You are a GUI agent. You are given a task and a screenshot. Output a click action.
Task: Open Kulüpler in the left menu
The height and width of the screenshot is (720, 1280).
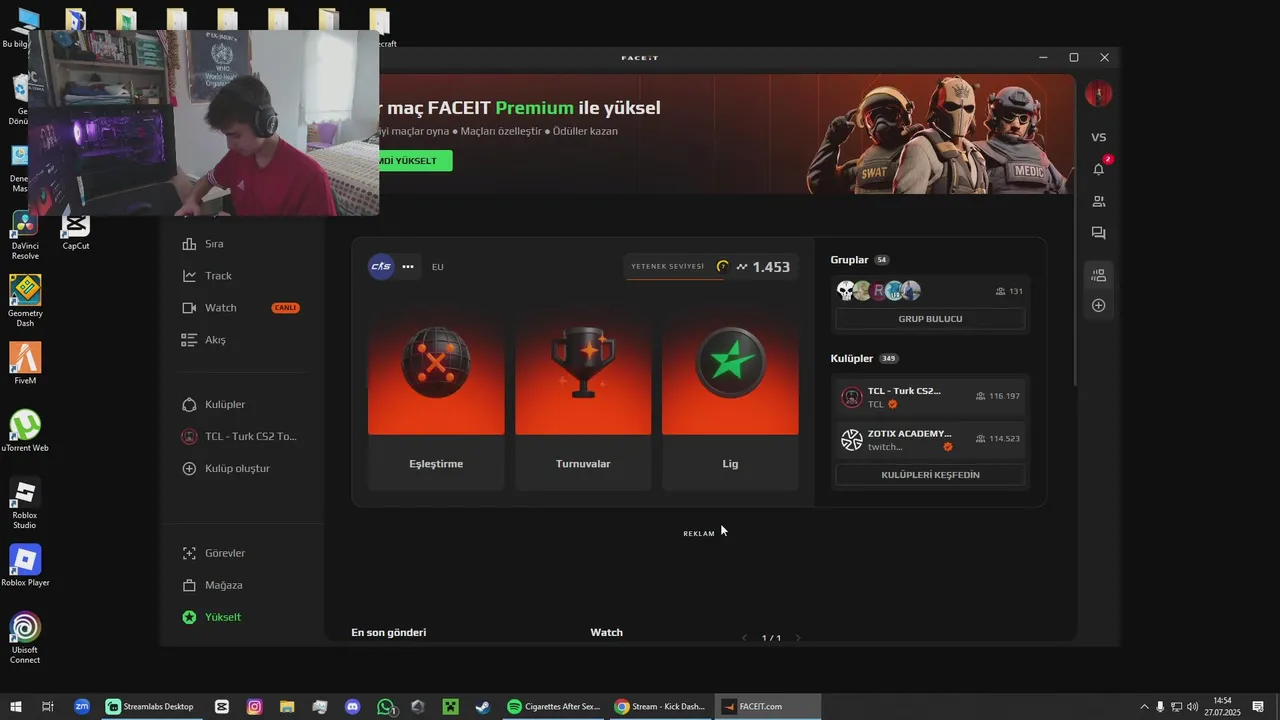[x=225, y=405]
